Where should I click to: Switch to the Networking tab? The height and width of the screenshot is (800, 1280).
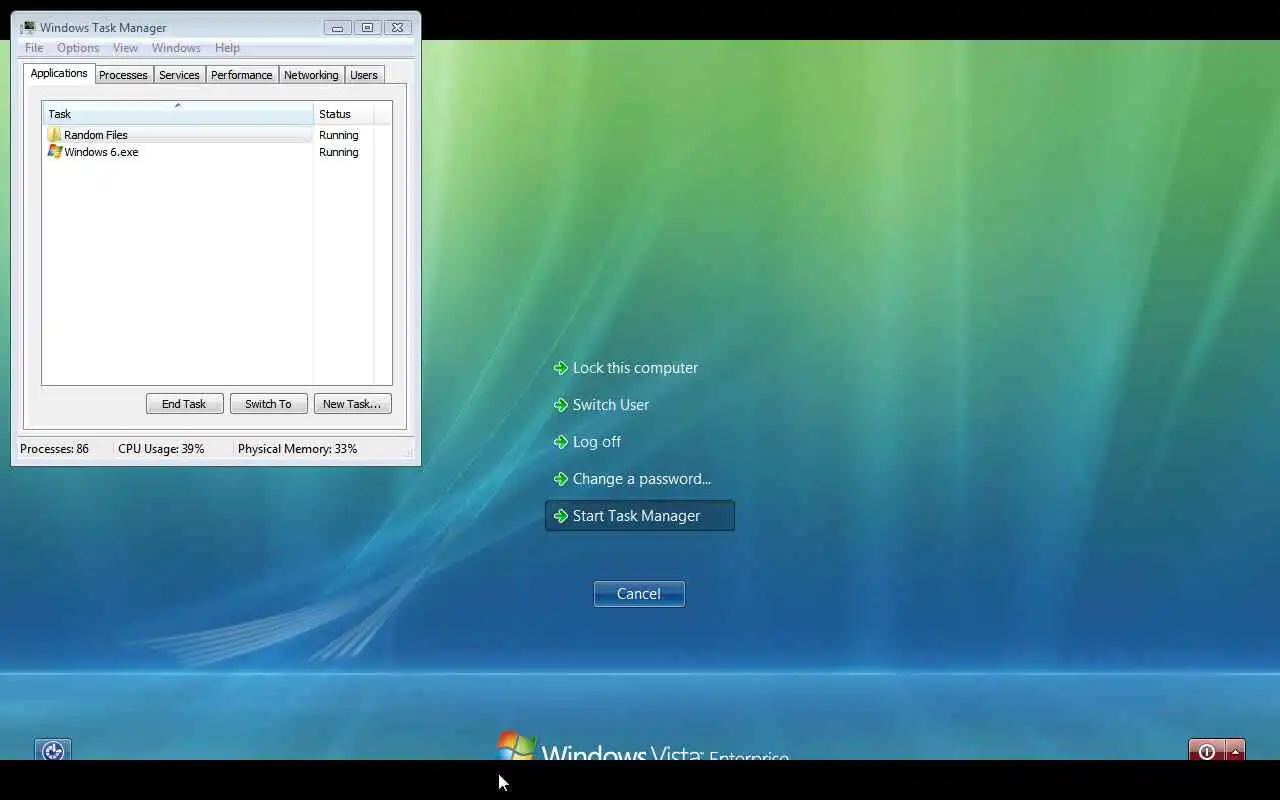point(311,75)
